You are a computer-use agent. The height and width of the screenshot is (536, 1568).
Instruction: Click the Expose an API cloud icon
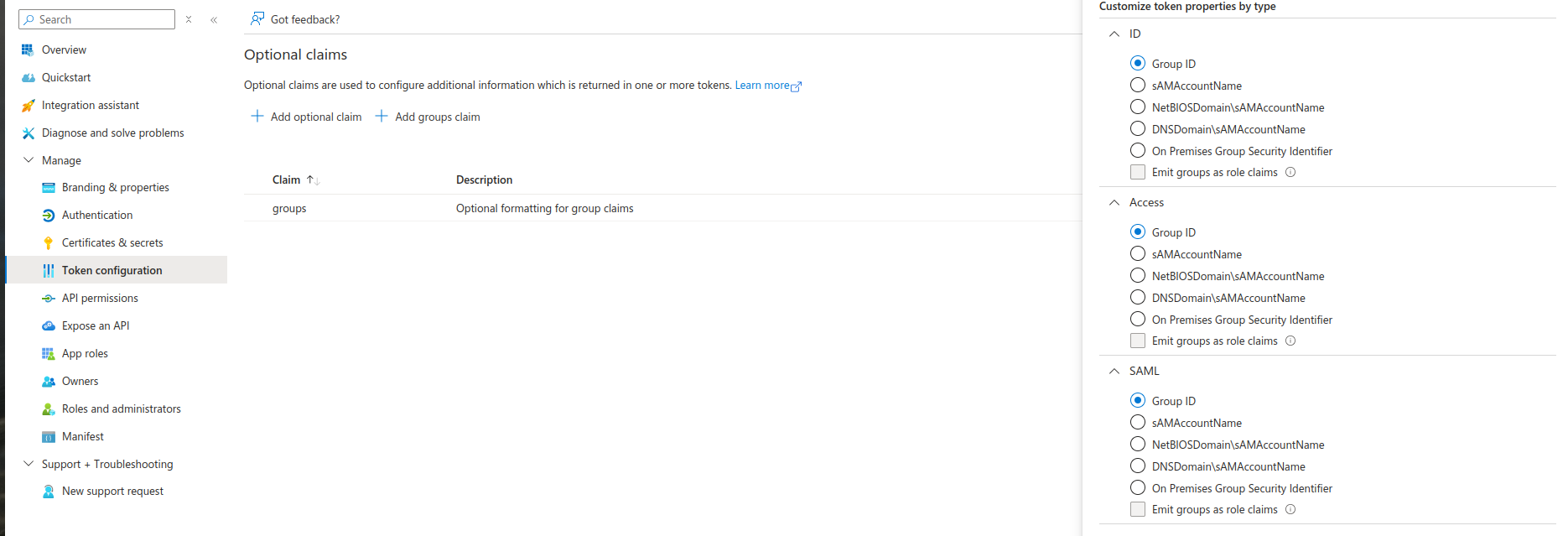49,326
